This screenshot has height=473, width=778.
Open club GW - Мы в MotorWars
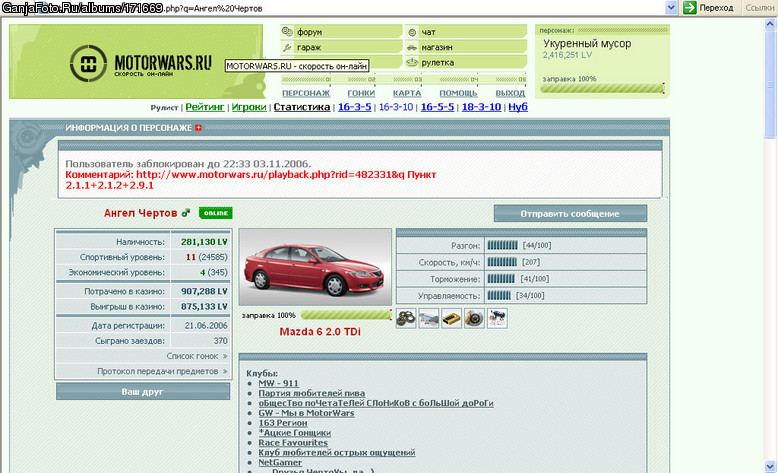(x=306, y=413)
